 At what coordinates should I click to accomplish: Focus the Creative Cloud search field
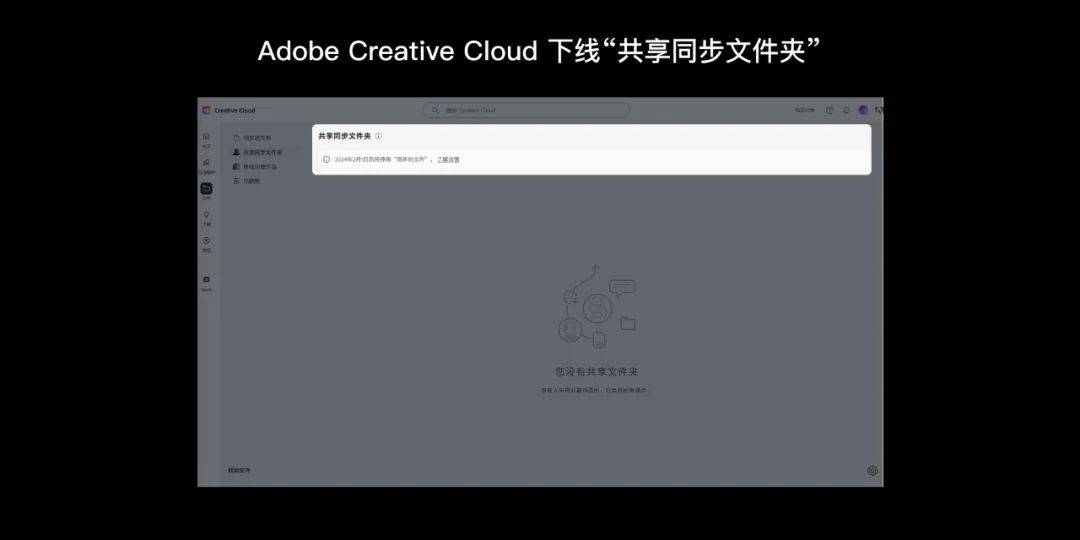pyautogui.click(x=526, y=110)
